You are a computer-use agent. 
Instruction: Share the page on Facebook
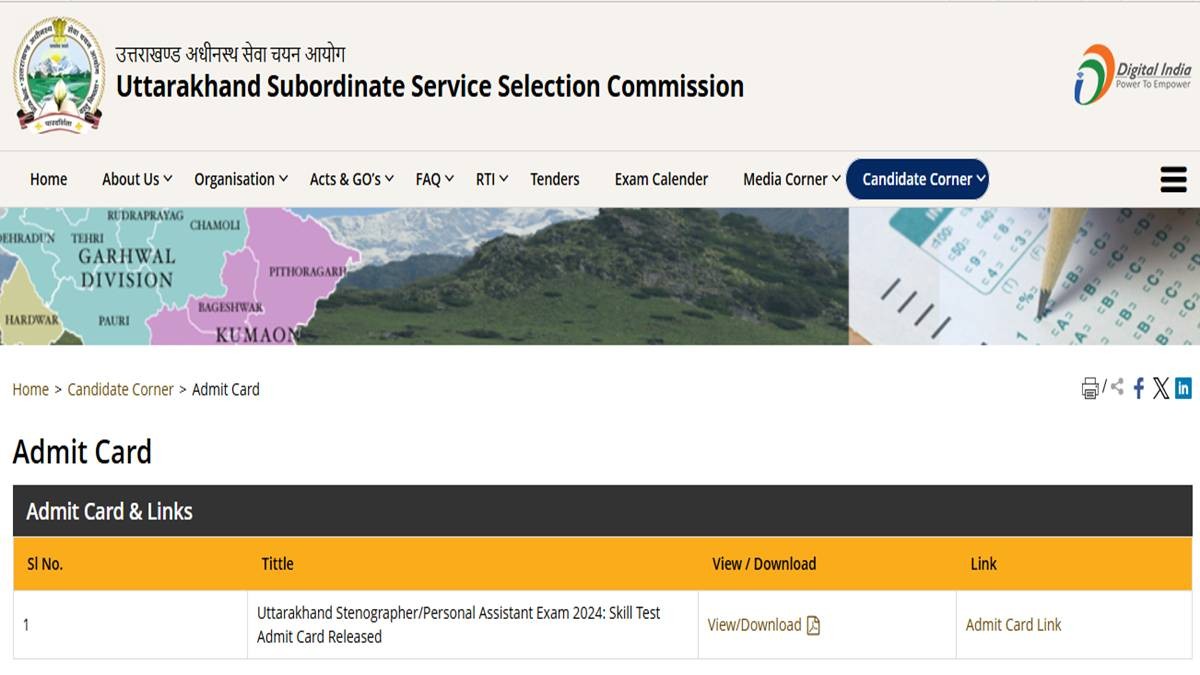coord(1138,389)
